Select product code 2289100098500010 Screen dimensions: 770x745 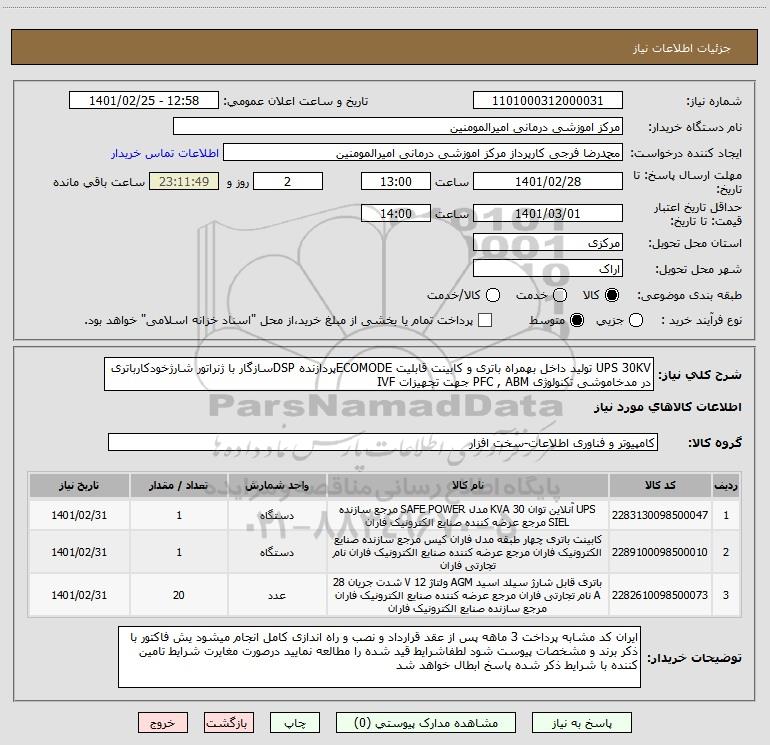click(x=660, y=552)
